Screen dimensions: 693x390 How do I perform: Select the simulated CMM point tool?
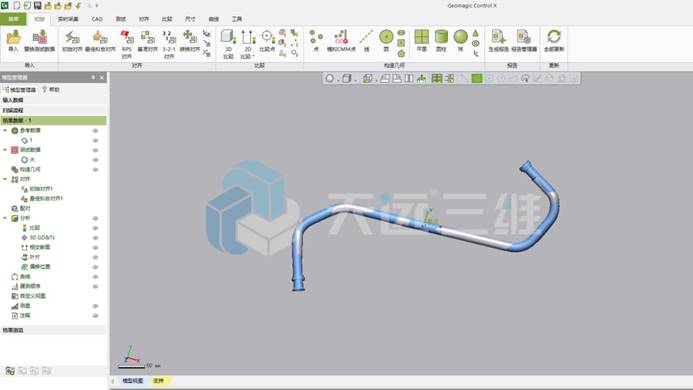341,41
